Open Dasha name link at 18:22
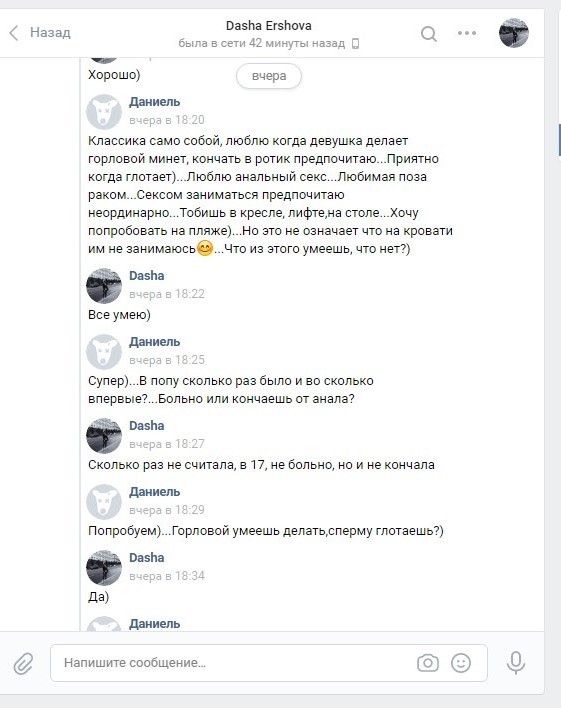This screenshot has width=561, height=708. click(x=147, y=275)
